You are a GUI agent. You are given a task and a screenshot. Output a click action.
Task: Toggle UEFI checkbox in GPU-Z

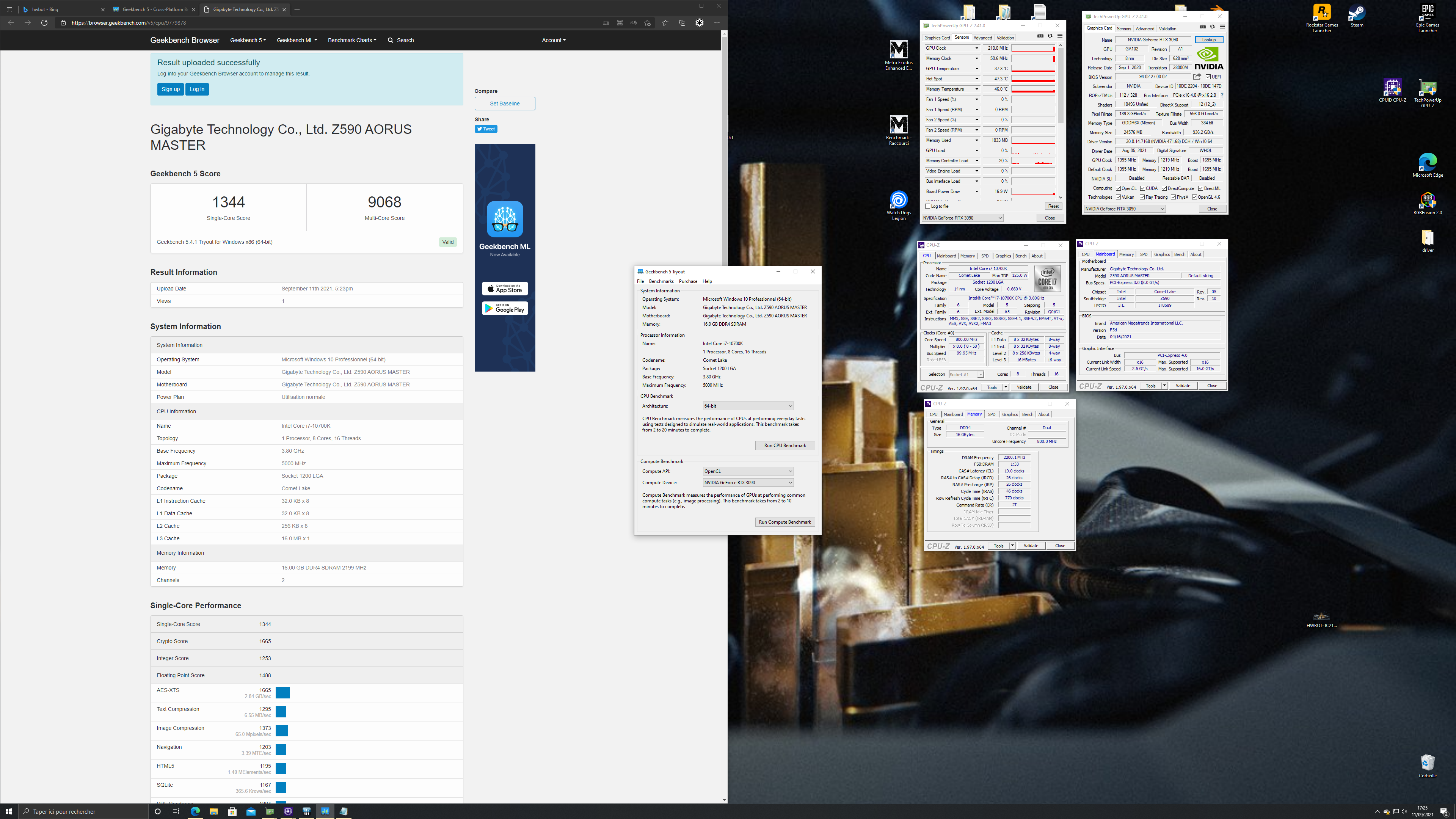(1208, 77)
